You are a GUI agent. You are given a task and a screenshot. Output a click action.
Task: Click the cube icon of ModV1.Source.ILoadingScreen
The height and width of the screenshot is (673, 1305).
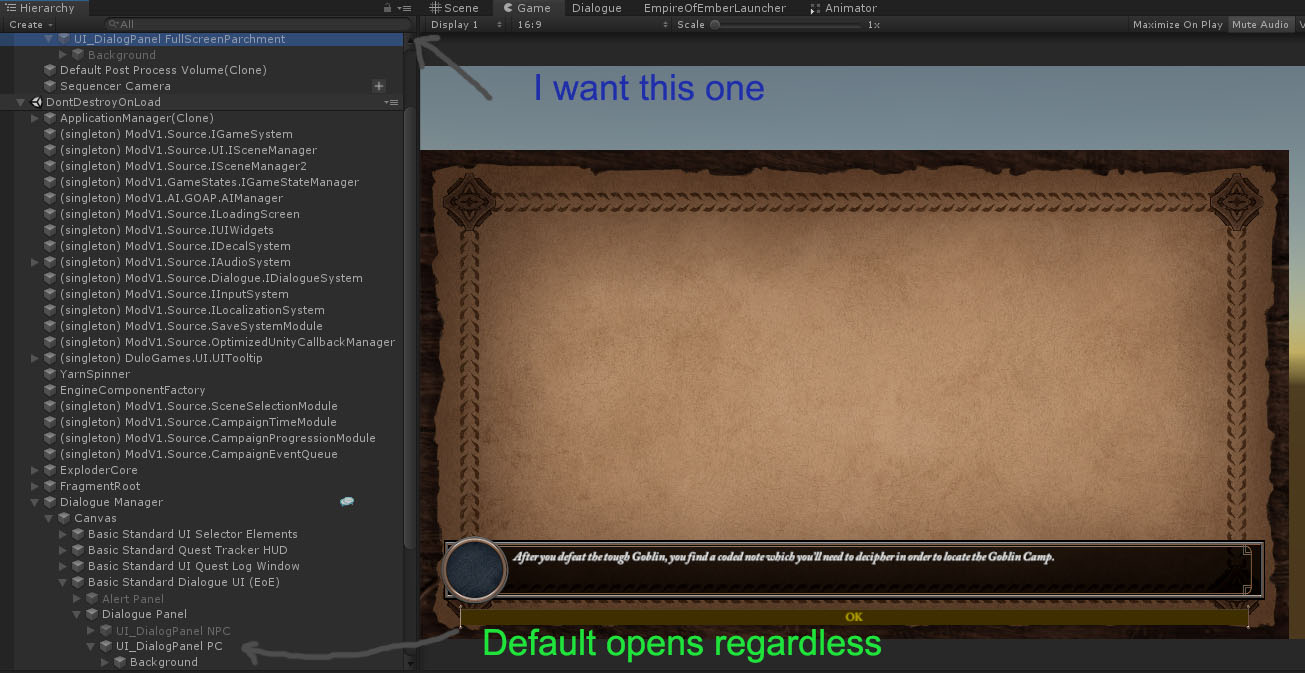50,214
